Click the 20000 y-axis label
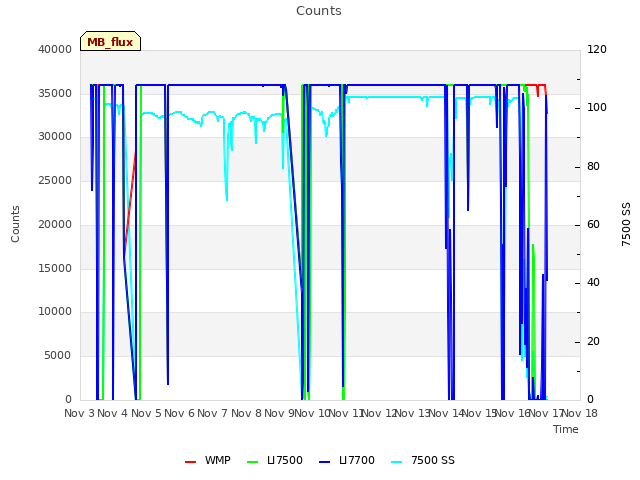 (55, 224)
